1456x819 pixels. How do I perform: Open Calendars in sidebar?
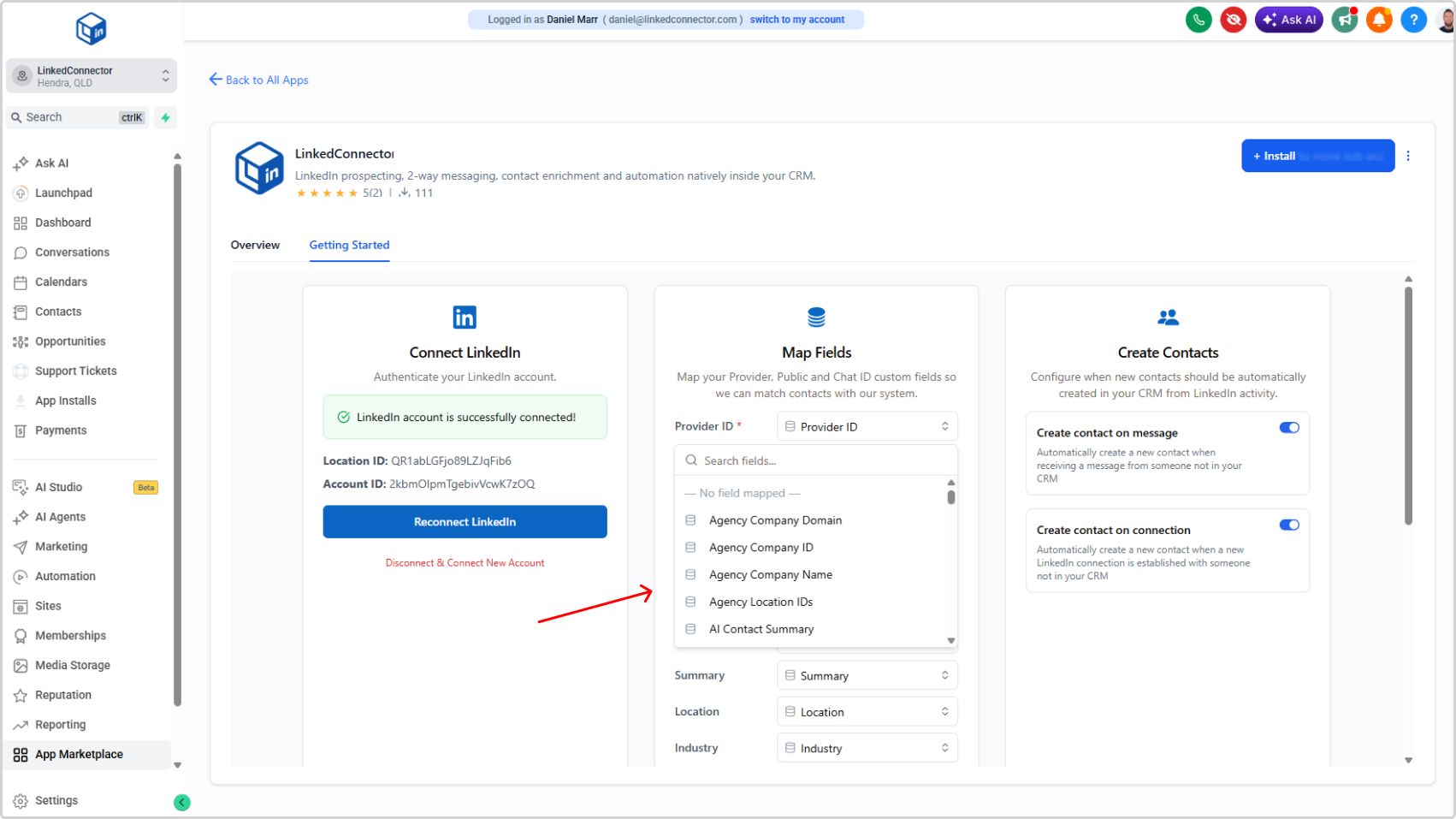pyautogui.click(x=61, y=282)
